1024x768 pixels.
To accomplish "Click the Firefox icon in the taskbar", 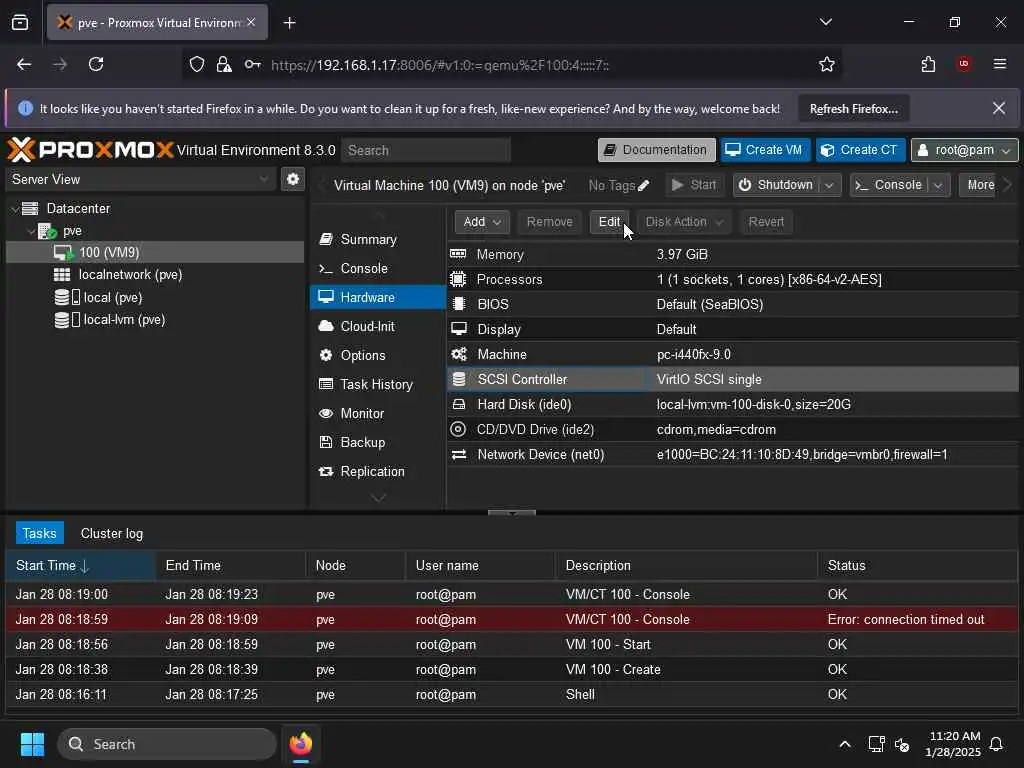I will pos(300,744).
